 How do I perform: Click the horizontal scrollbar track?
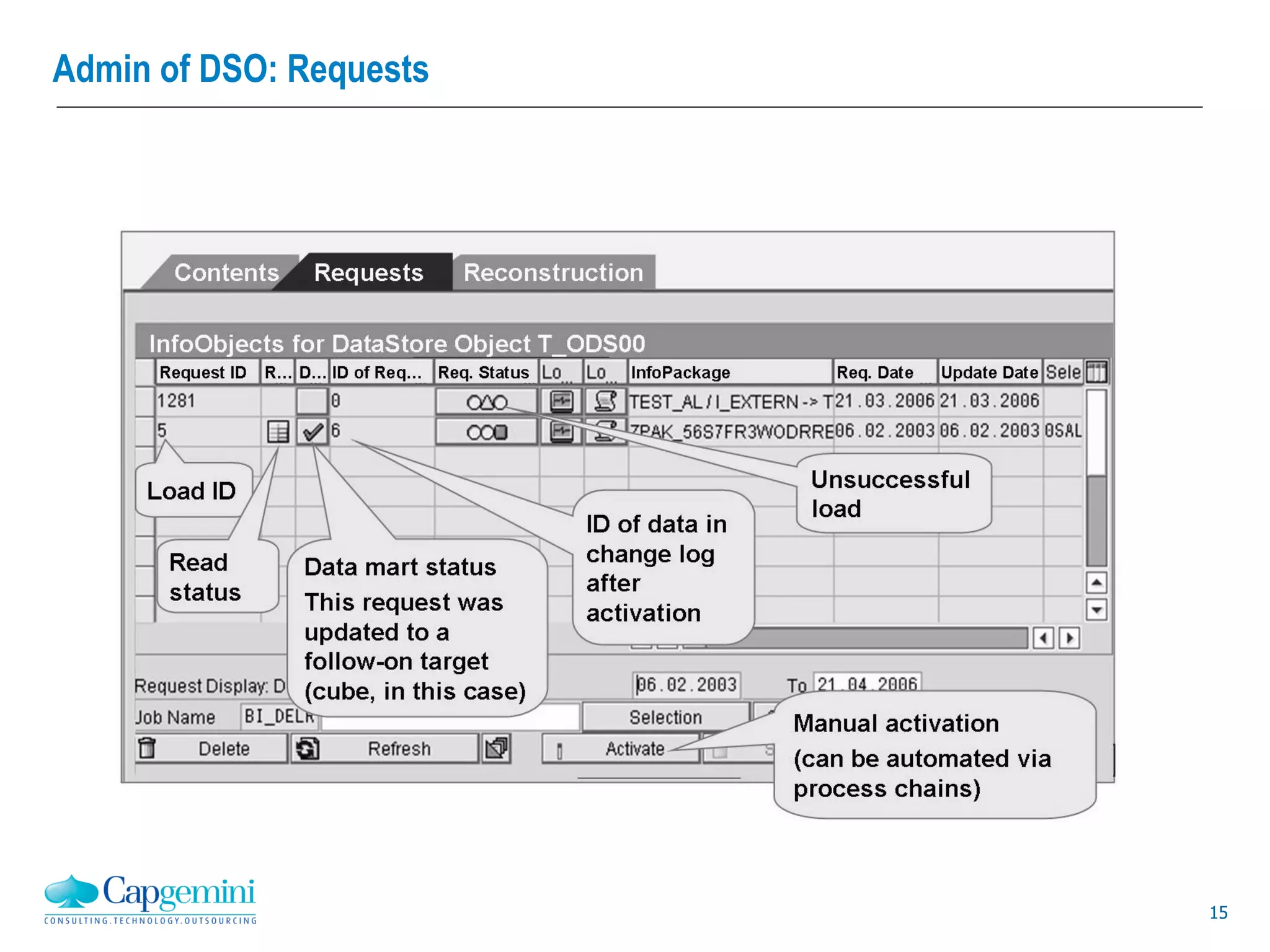click(x=887, y=638)
